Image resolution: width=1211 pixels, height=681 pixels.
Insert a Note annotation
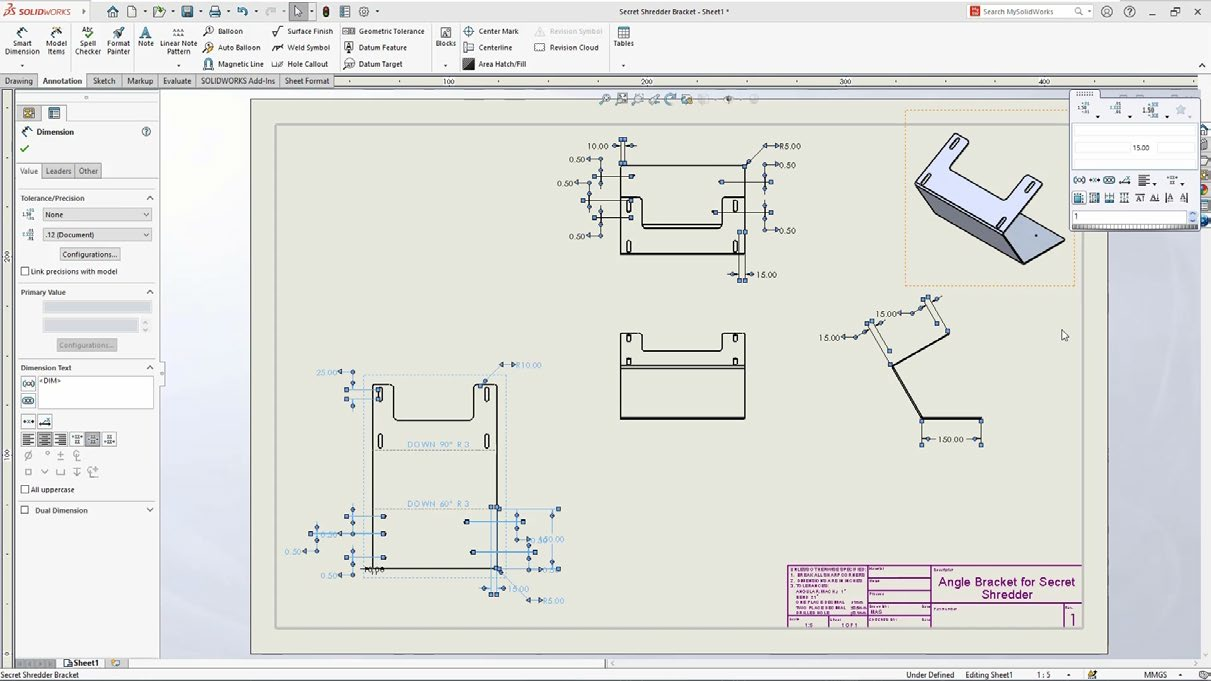(x=146, y=37)
